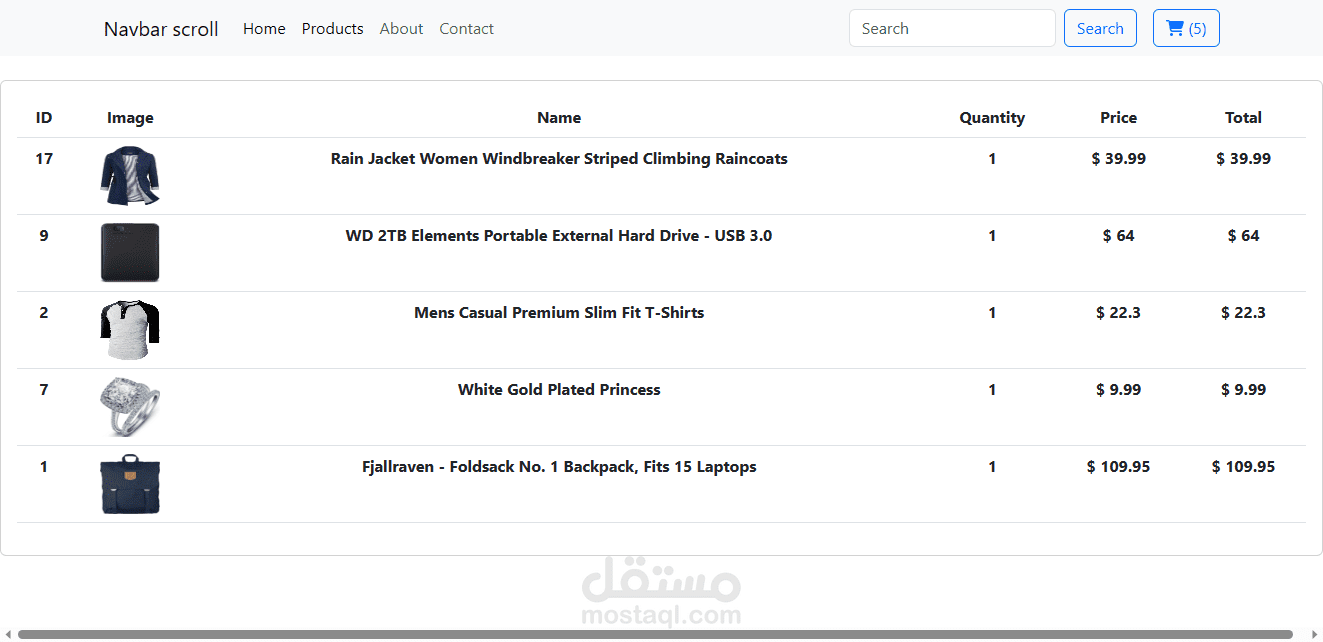
Task: Click the Total column header
Action: 1243,118
